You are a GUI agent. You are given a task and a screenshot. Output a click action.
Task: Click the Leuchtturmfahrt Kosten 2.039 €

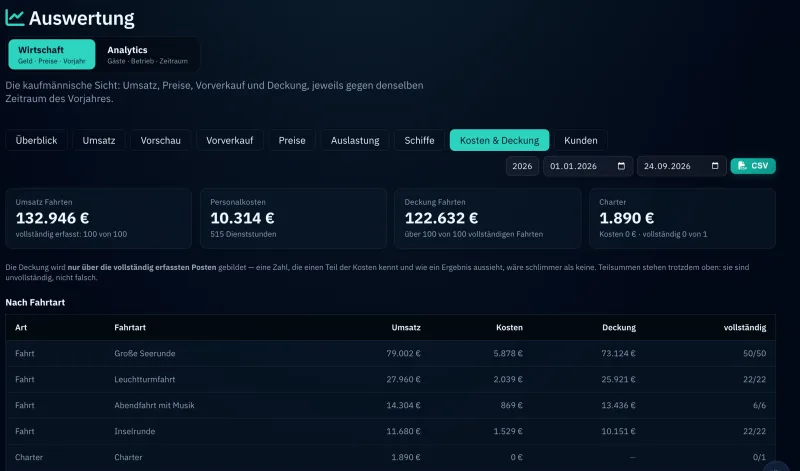(508, 380)
